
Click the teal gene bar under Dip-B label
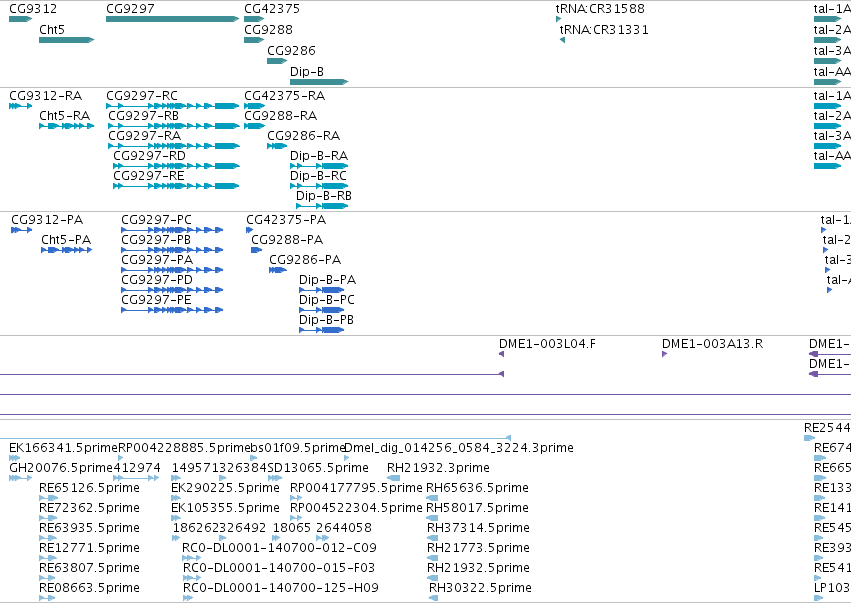tap(319, 82)
